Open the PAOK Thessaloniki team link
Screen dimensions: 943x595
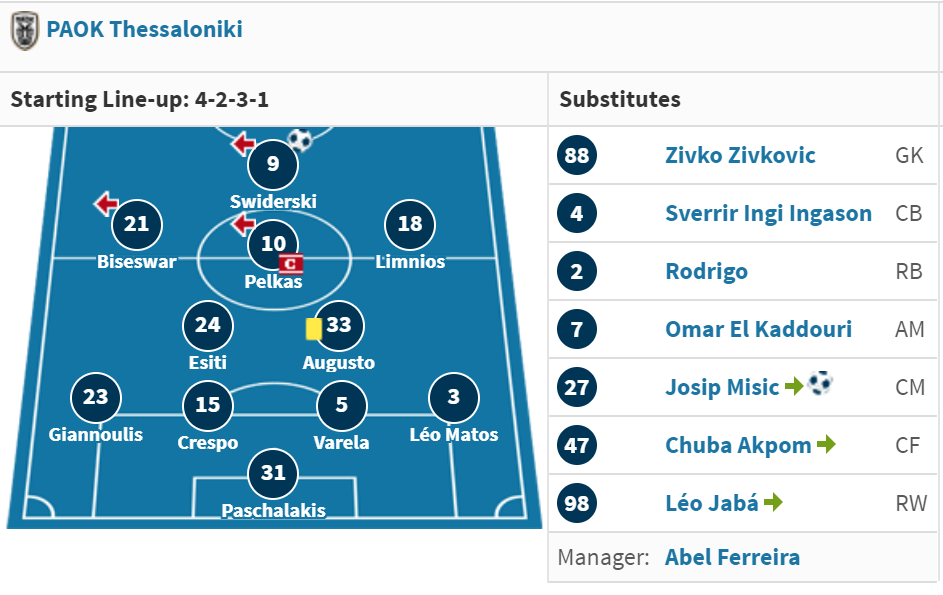(x=144, y=29)
